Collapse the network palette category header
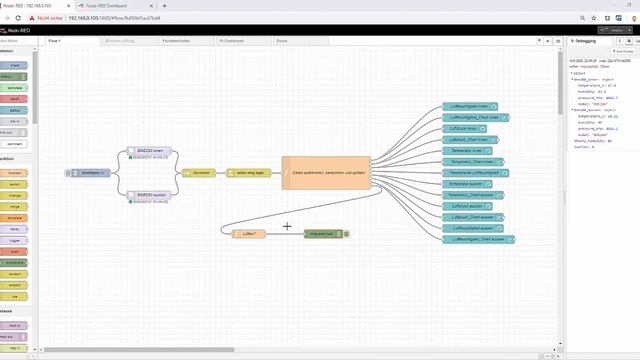The width and height of the screenshot is (640, 360). (x=16, y=311)
